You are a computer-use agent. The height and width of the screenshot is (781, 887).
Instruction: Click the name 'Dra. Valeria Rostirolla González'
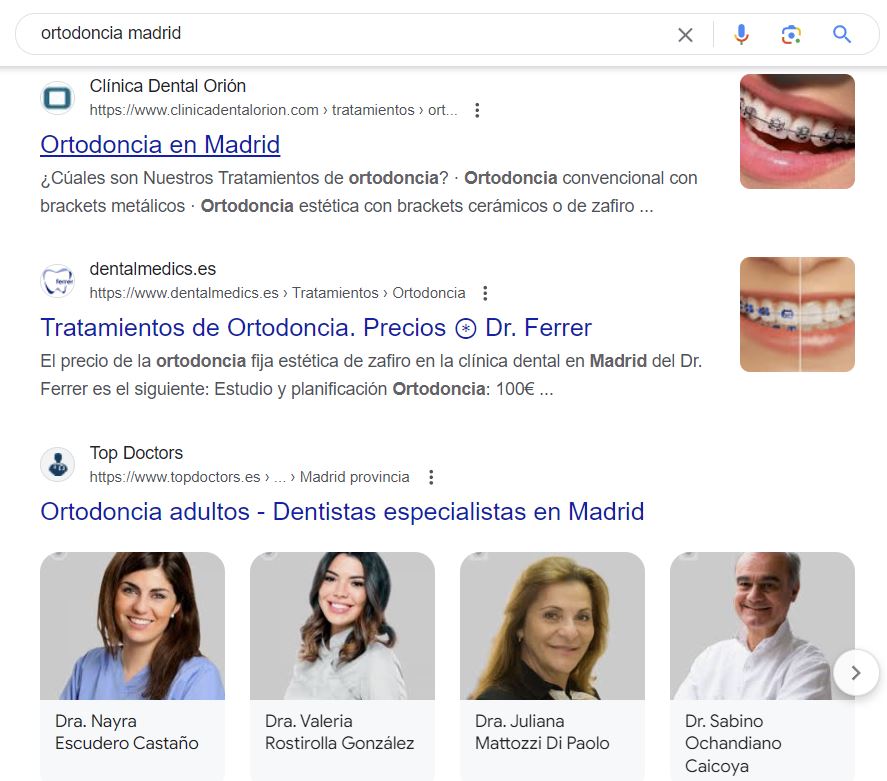[339, 732]
